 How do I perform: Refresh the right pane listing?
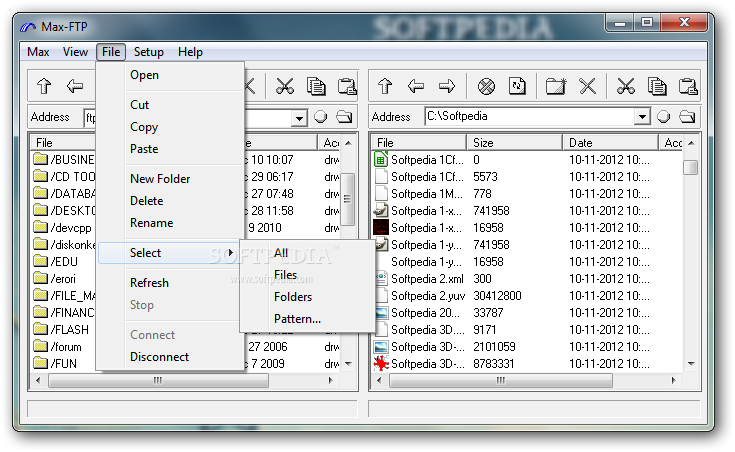point(517,86)
